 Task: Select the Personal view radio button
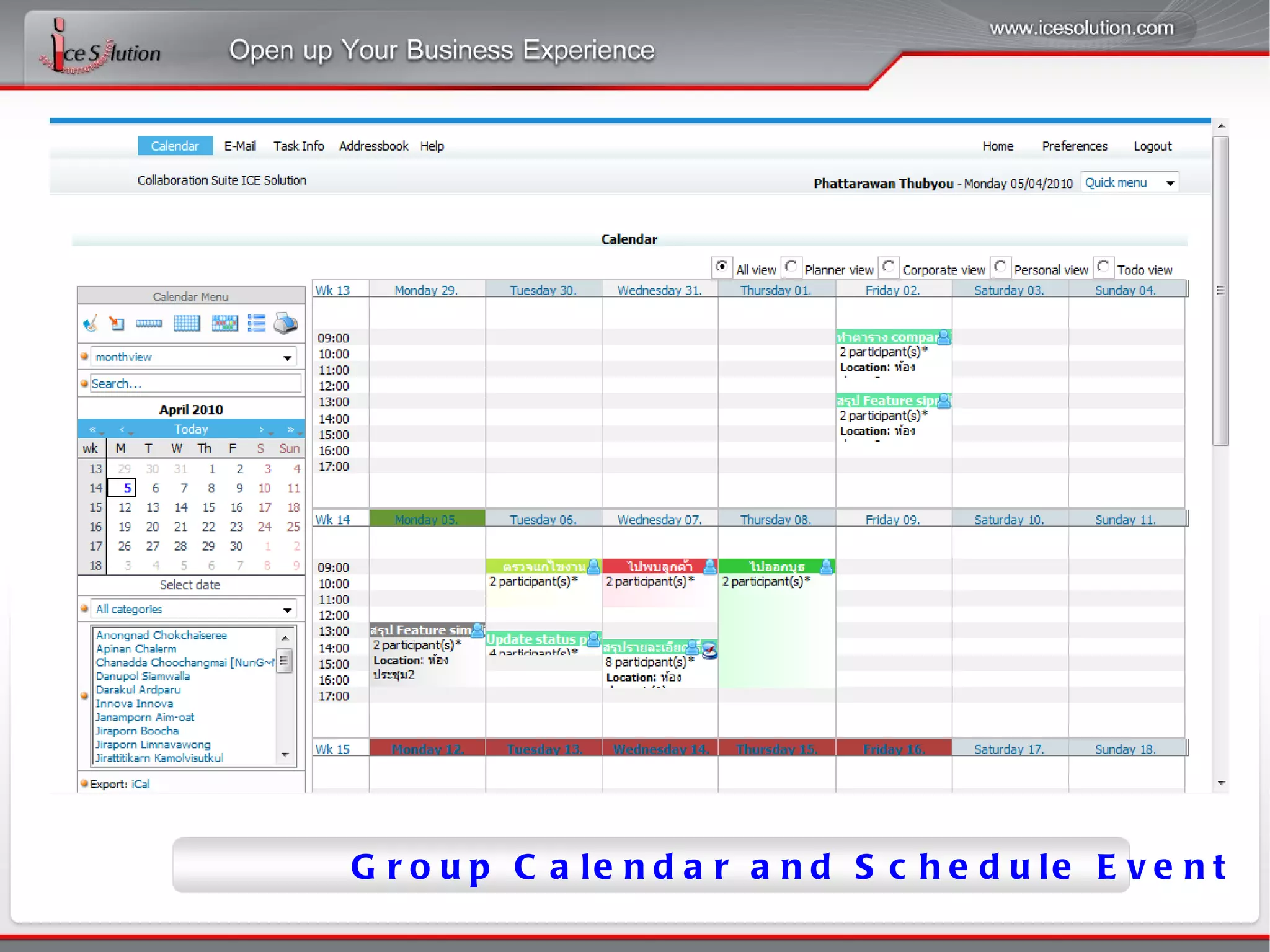(1000, 267)
